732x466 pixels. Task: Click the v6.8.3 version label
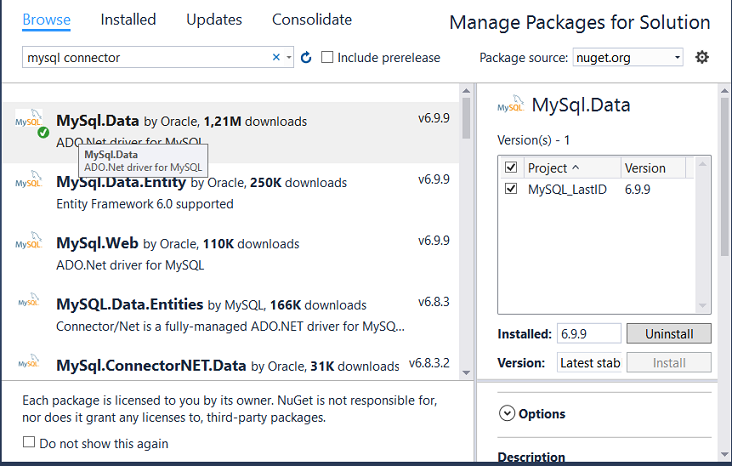pyautogui.click(x=434, y=302)
